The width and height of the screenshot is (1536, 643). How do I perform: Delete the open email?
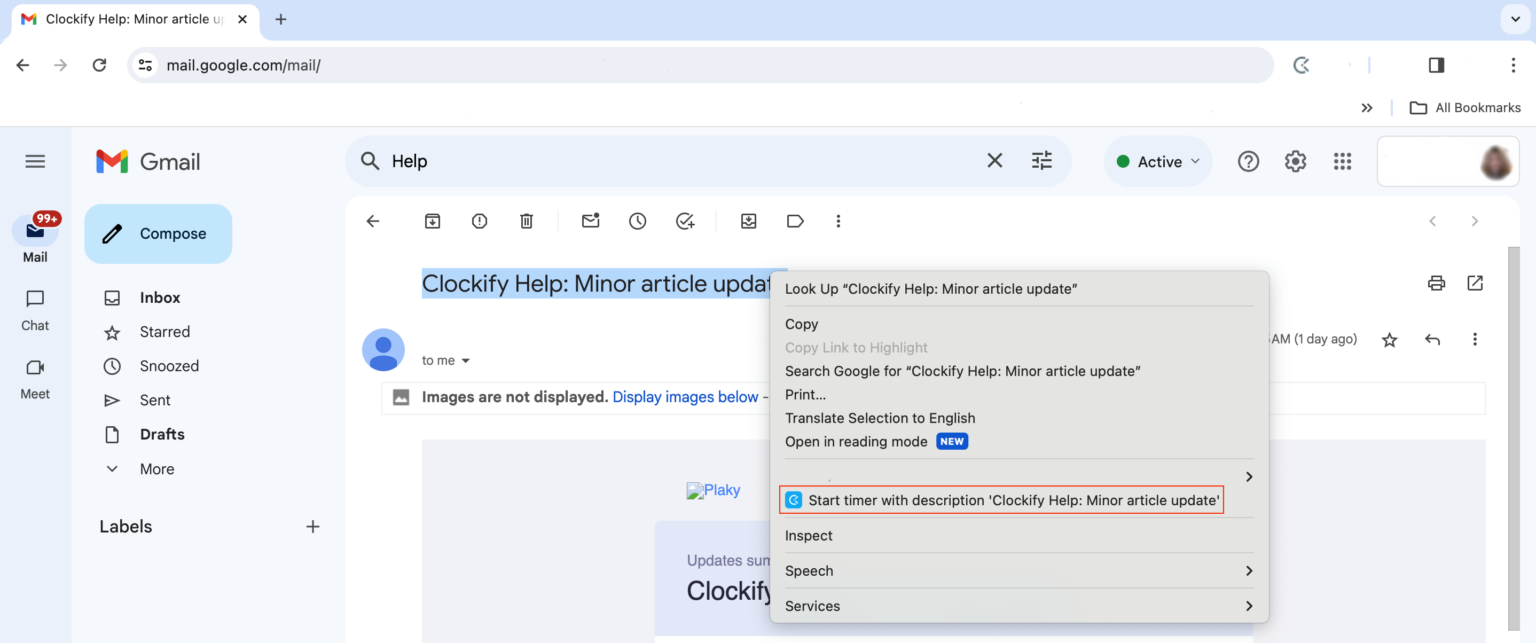point(527,220)
